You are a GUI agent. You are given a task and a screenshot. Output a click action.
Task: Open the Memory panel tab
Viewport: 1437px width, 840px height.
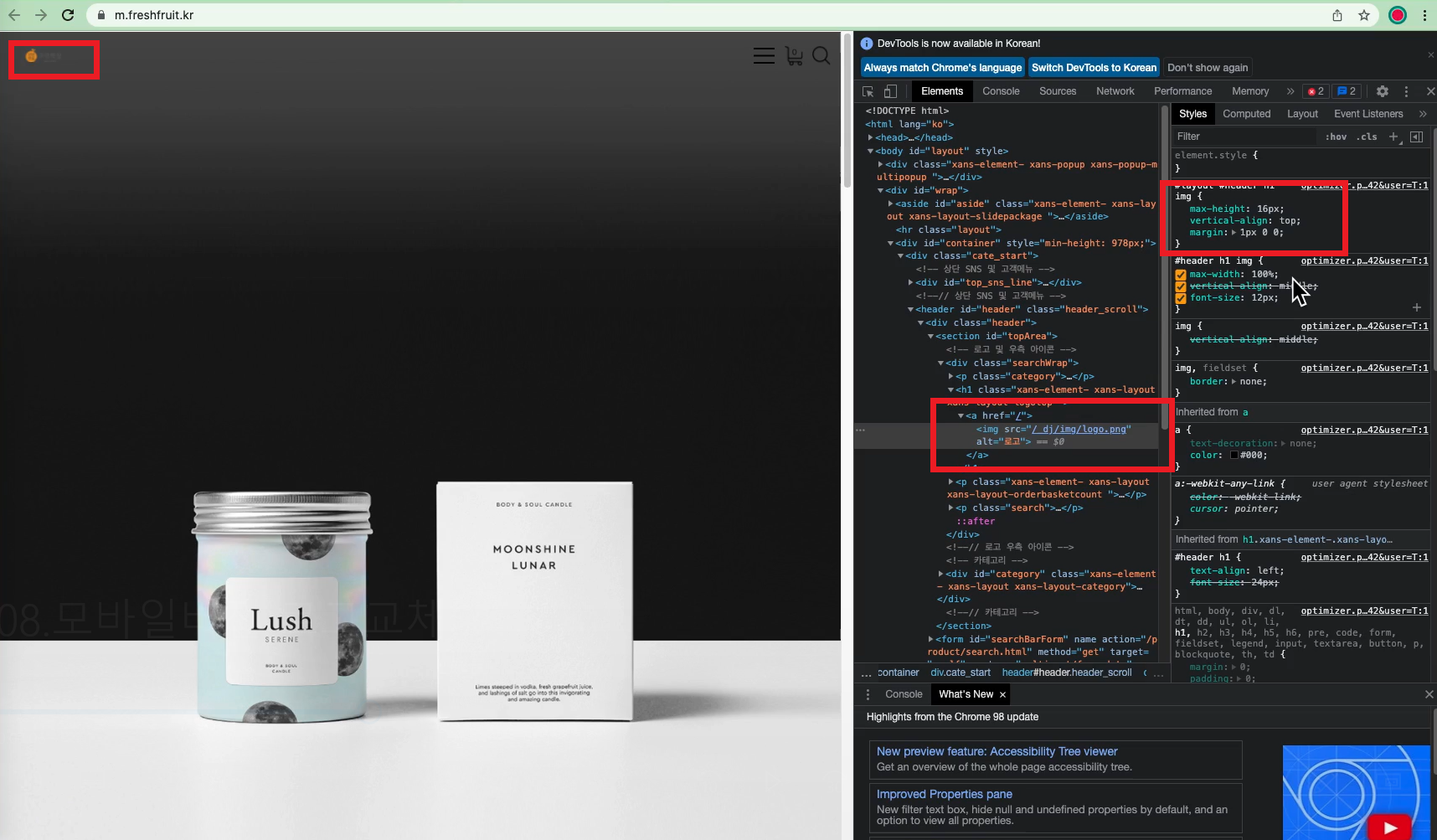click(x=1250, y=91)
